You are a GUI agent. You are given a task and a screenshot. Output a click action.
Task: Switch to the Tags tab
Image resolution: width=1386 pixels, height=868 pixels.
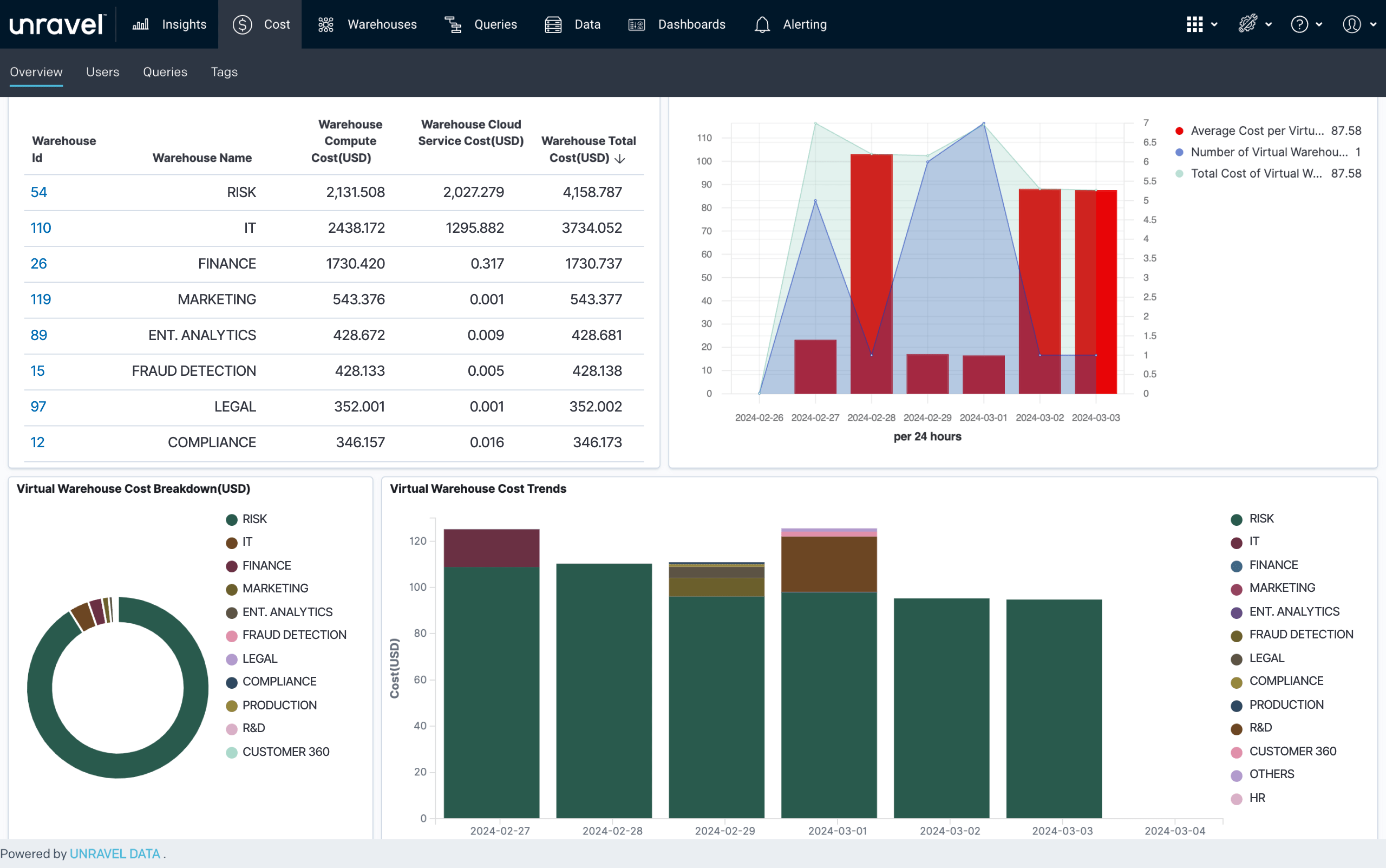click(x=224, y=72)
